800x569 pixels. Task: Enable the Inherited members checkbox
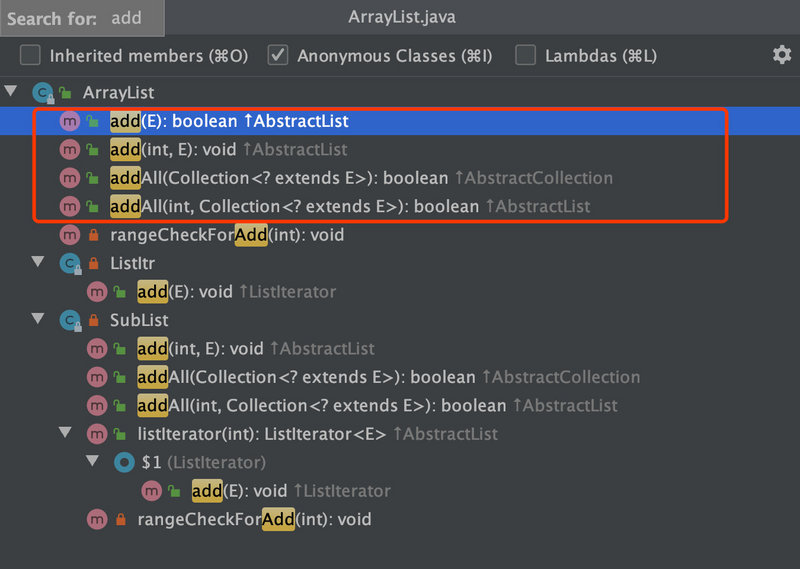coord(31,56)
